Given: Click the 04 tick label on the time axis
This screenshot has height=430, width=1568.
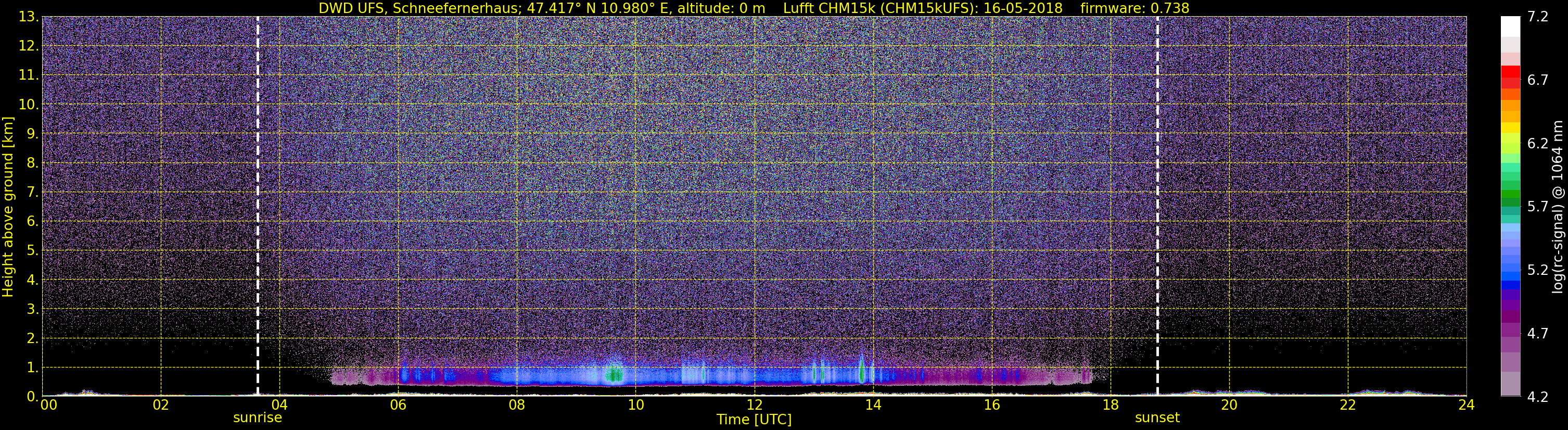Looking at the screenshot, I should pos(279,405).
